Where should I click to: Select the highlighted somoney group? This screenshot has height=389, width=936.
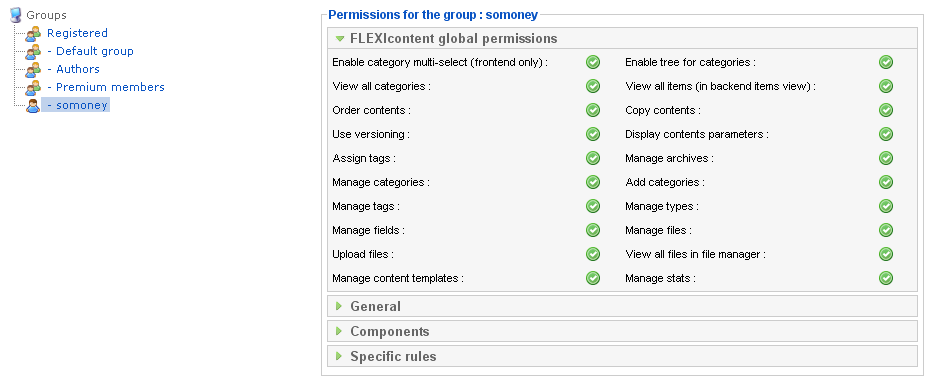point(76,105)
